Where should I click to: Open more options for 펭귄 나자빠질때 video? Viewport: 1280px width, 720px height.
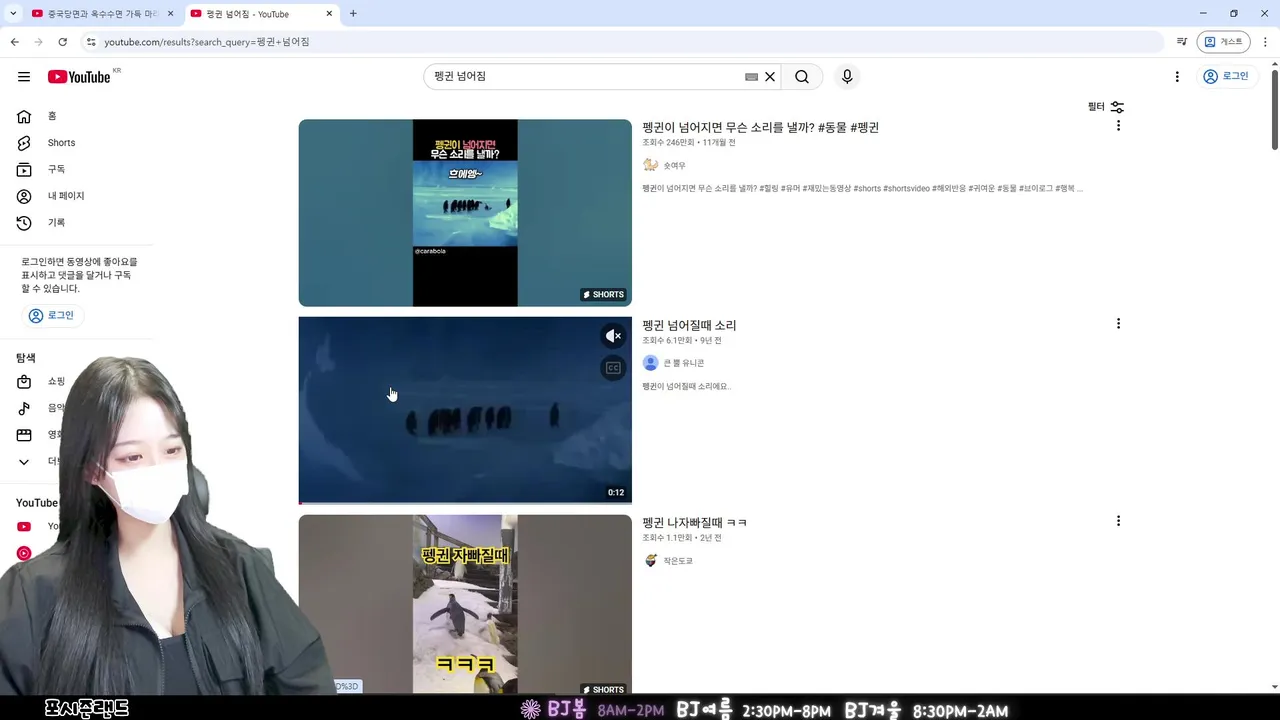pos(1118,521)
